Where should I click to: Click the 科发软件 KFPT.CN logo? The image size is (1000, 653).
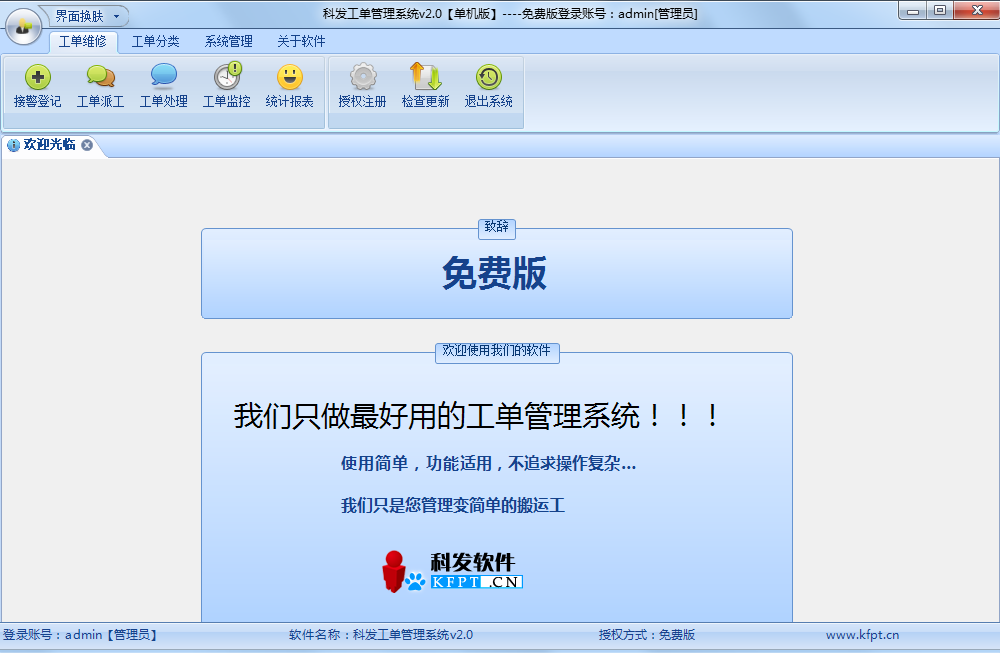click(452, 571)
